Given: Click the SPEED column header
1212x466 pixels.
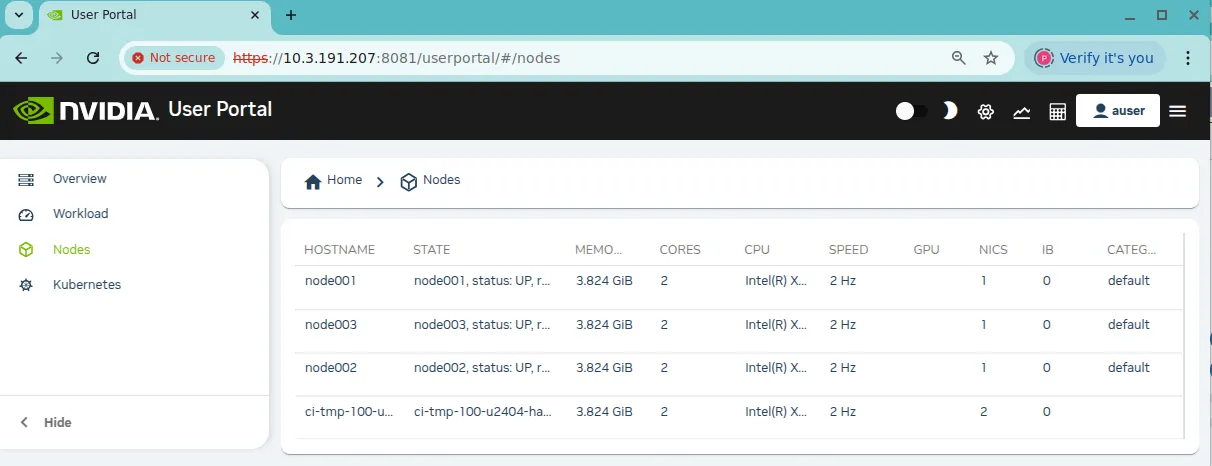Looking at the screenshot, I should click(849, 250).
